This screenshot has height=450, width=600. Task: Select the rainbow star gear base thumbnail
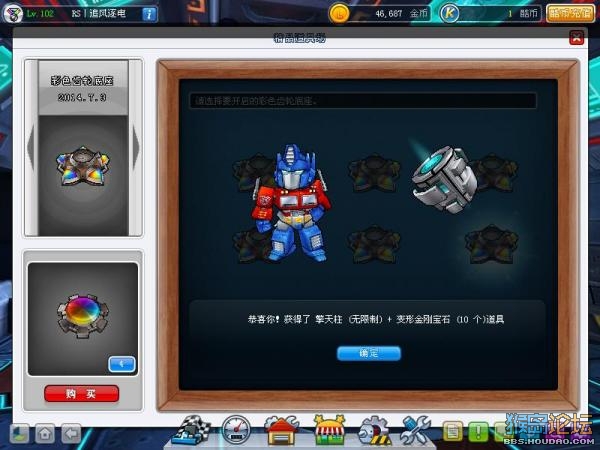83,166
